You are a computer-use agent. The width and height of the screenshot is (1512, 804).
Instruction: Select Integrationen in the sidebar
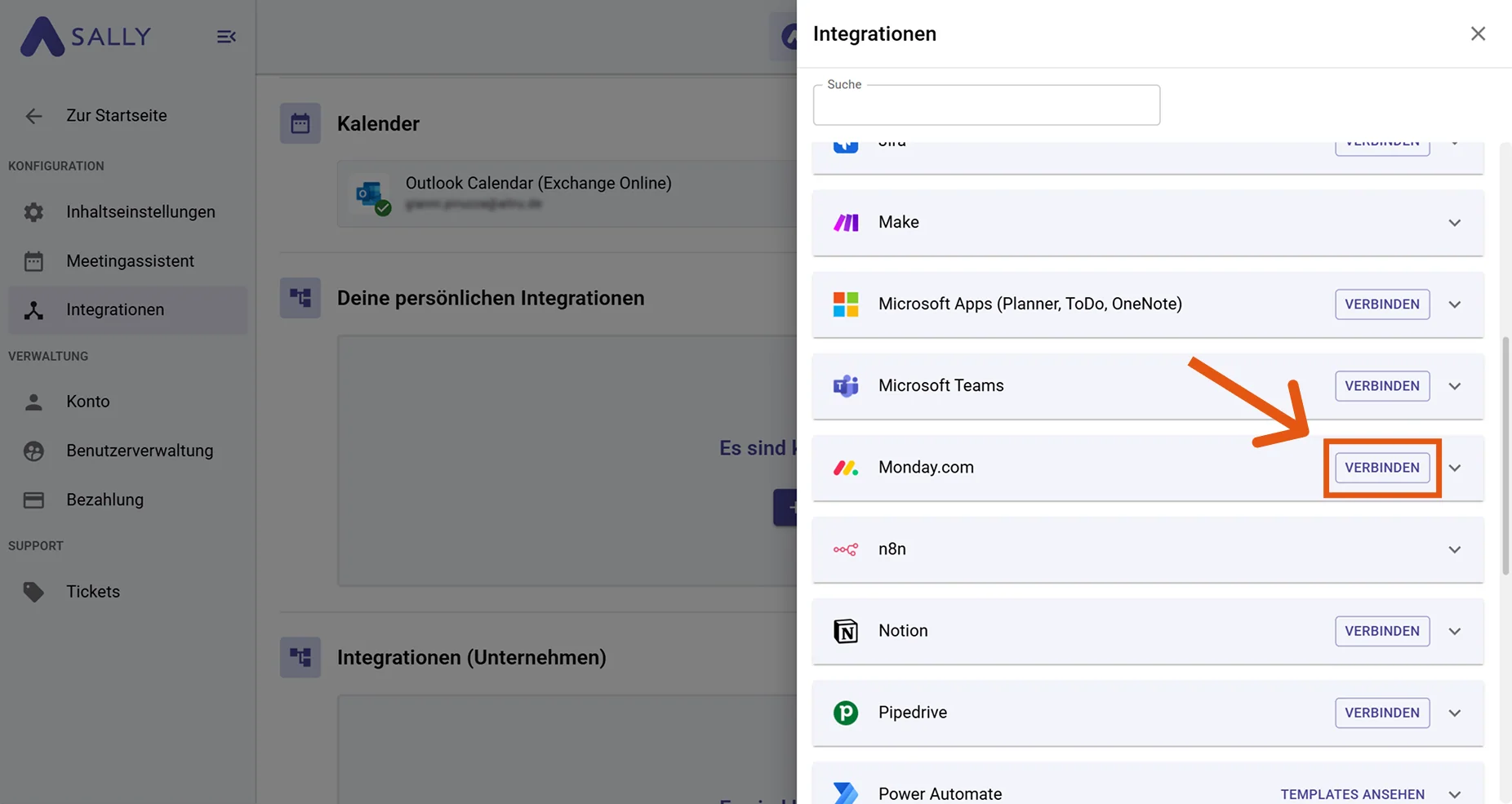click(x=128, y=310)
